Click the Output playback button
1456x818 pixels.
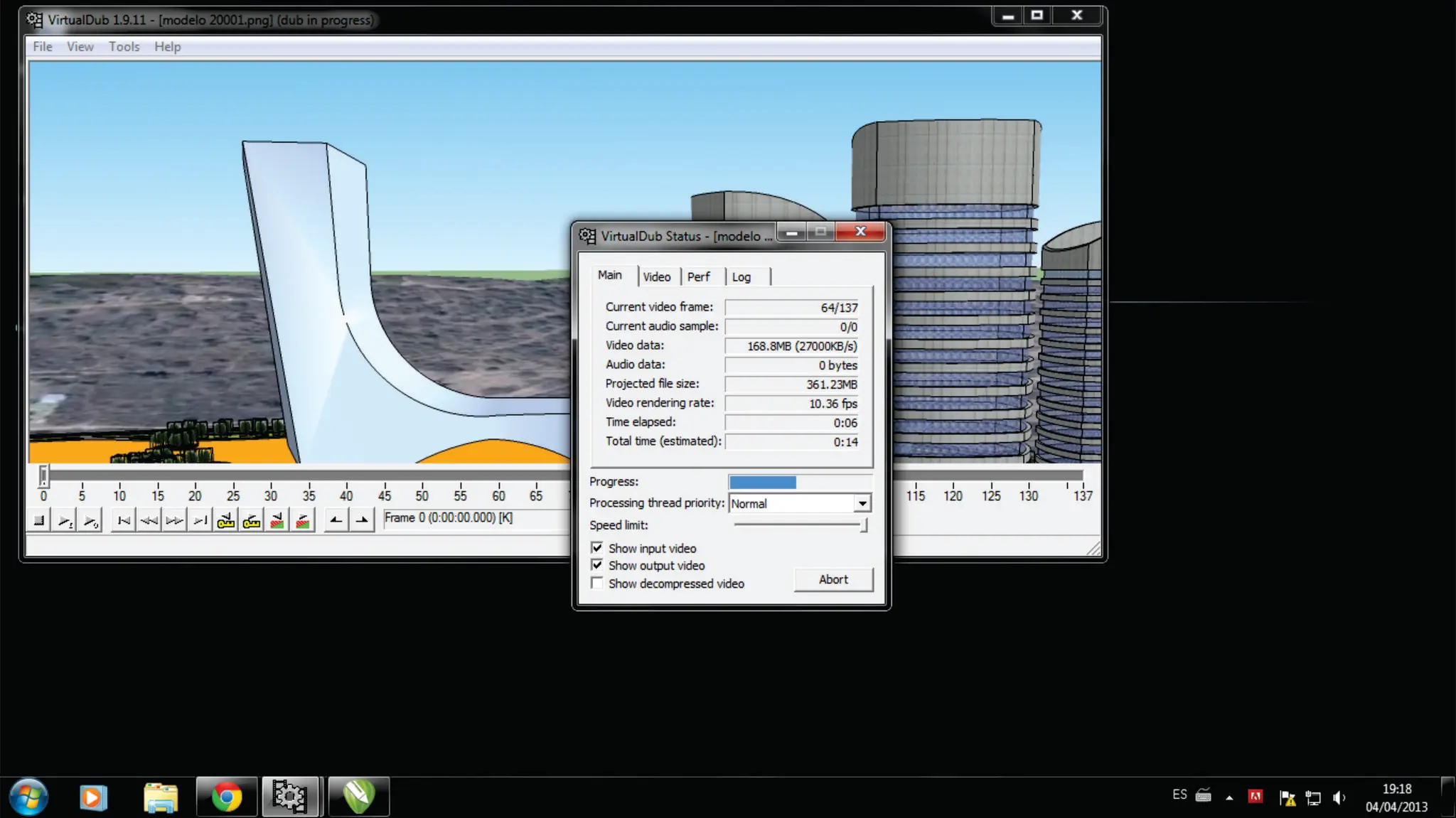(90, 521)
